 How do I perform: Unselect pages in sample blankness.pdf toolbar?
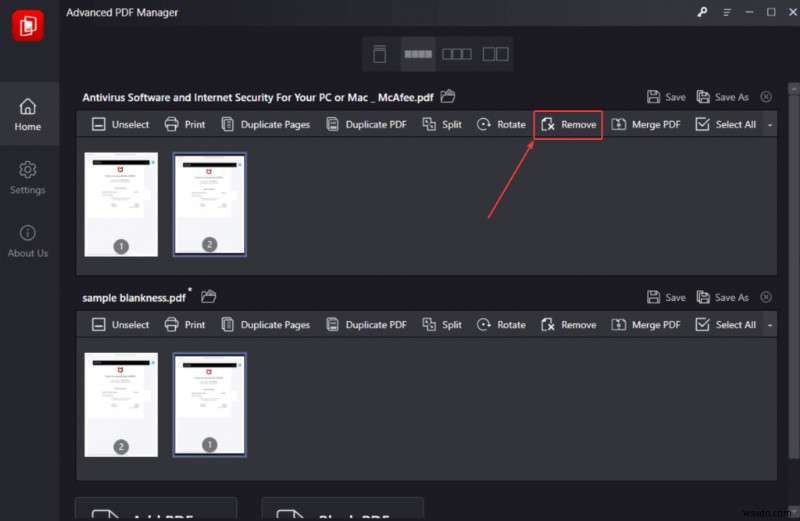(x=120, y=325)
